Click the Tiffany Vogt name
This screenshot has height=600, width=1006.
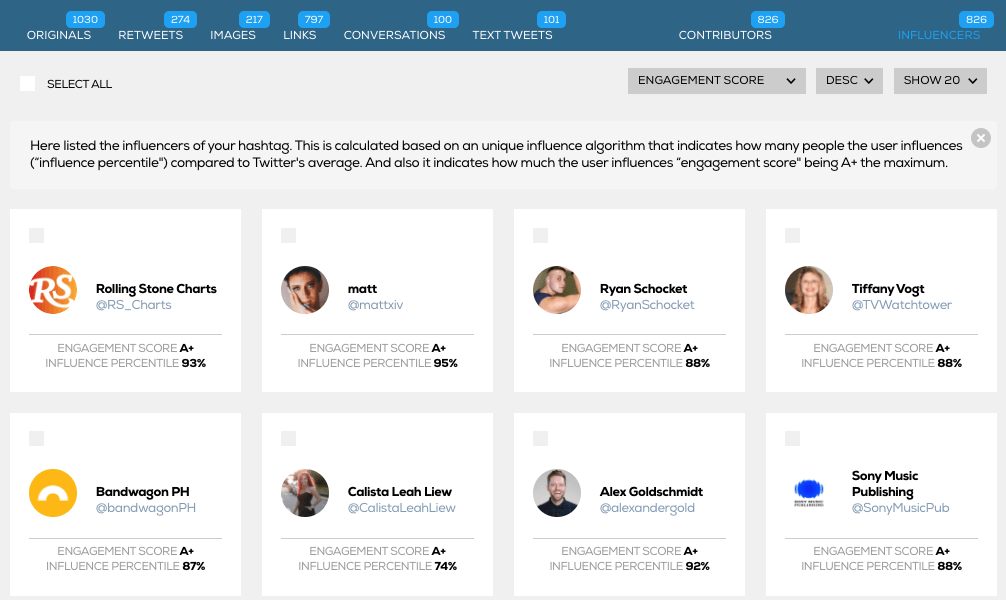(x=888, y=289)
